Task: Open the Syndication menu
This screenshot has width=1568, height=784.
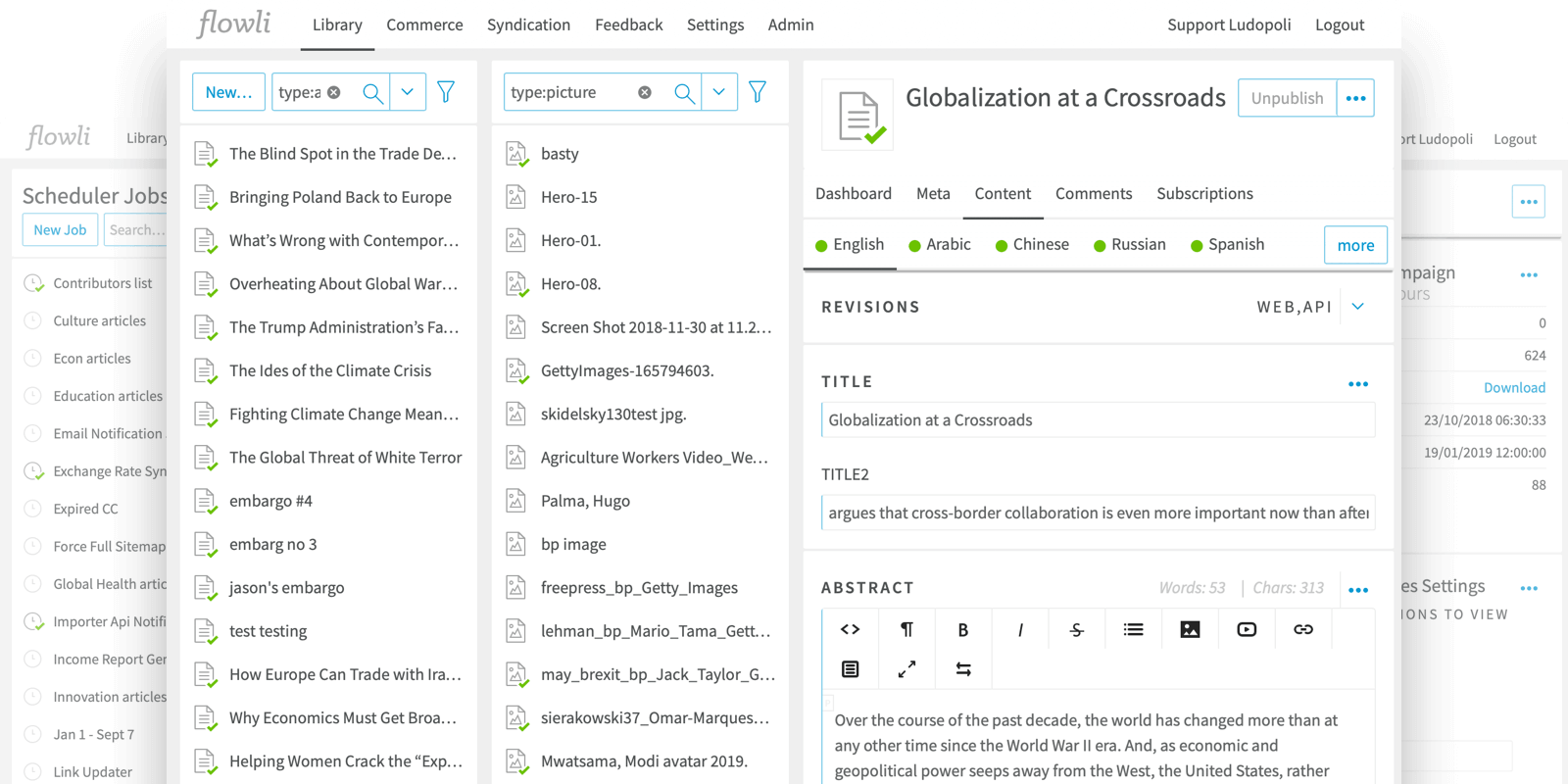Action: pyautogui.click(x=528, y=24)
